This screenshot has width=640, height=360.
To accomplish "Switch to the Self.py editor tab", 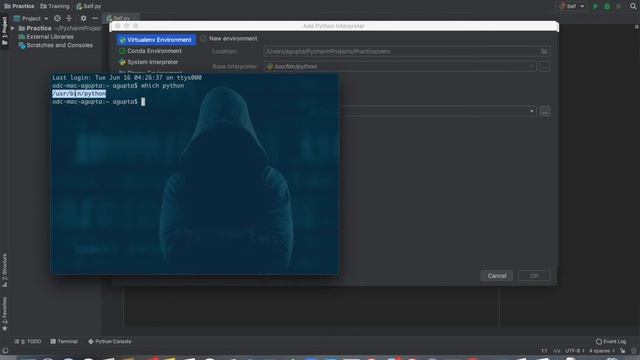I will coord(120,18).
